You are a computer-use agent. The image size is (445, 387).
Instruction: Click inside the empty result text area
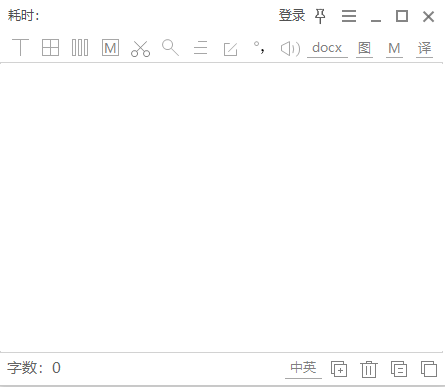[222, 207]
